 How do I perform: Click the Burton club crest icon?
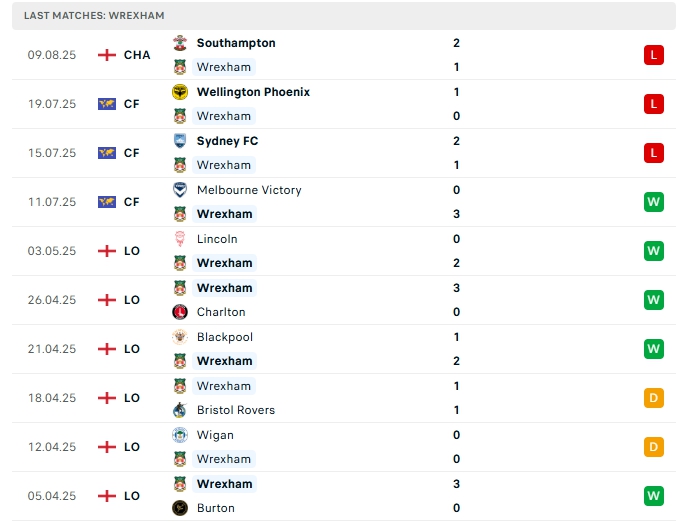[x=180, y=508]
